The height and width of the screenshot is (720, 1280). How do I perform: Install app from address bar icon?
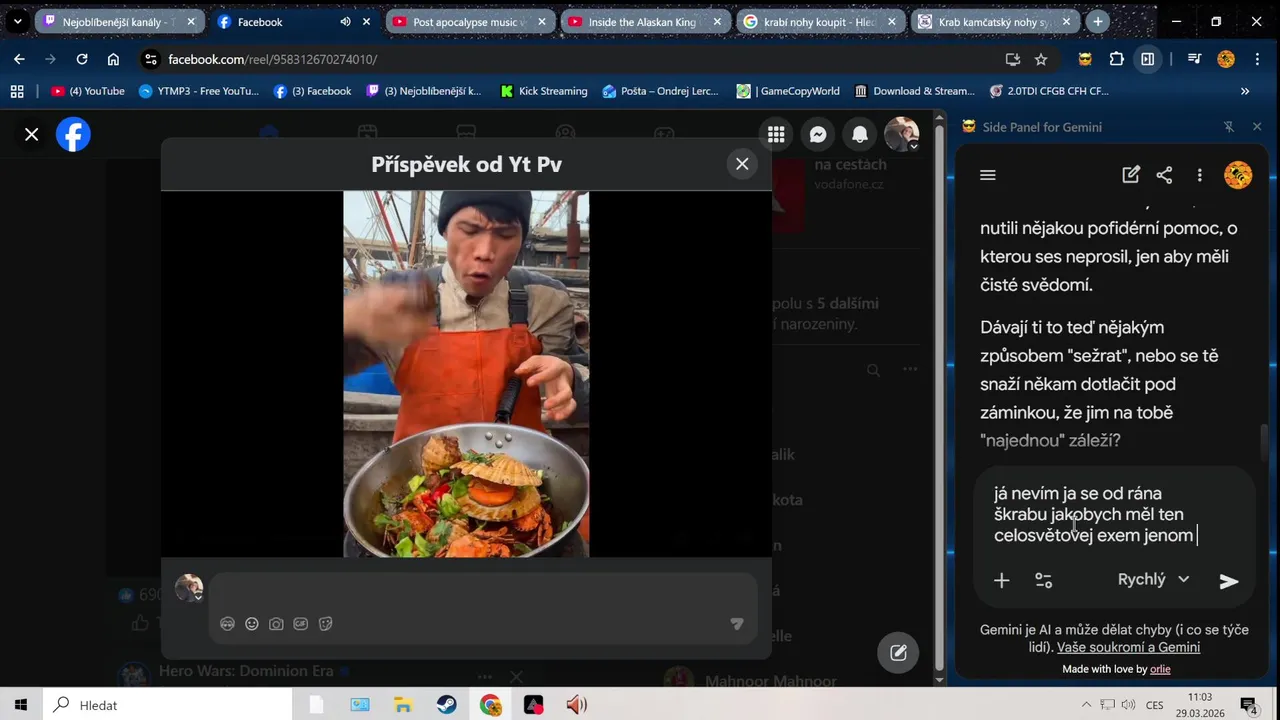tap(1012, 59)
